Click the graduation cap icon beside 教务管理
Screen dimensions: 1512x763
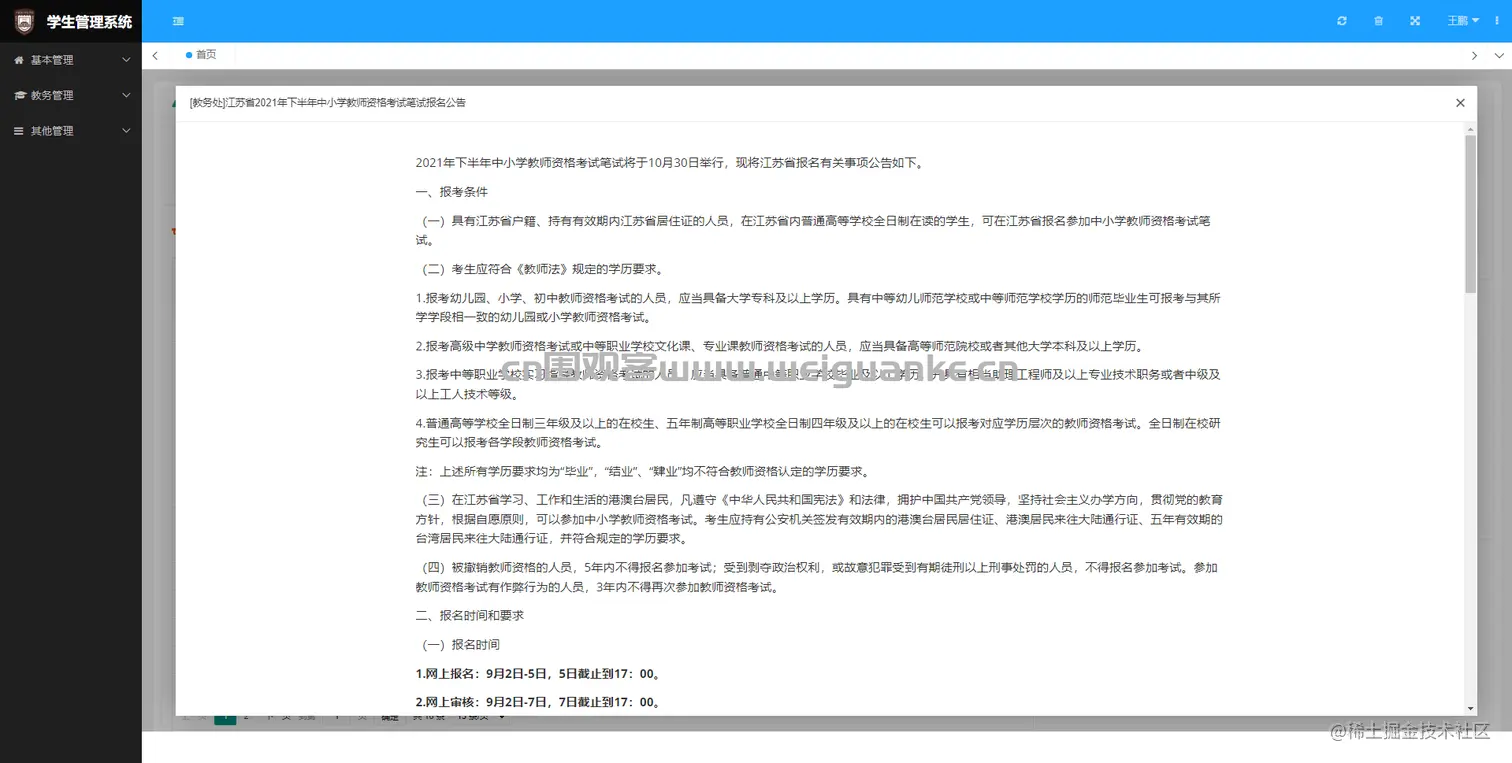tap(19, 95)
